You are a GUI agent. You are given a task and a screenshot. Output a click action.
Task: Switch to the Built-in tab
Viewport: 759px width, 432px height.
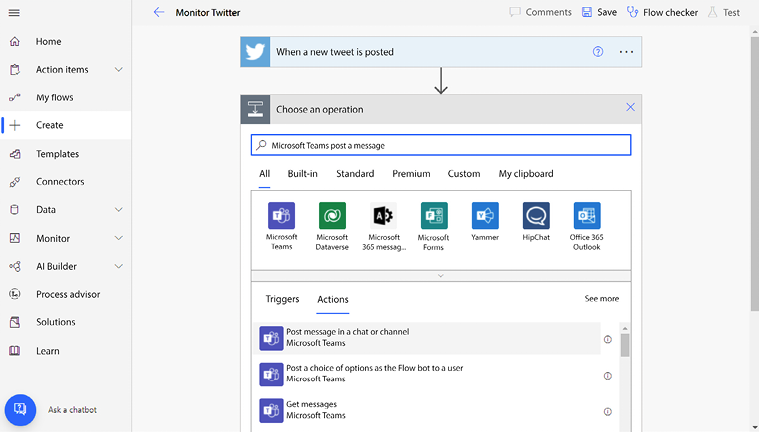coord(303,174)
